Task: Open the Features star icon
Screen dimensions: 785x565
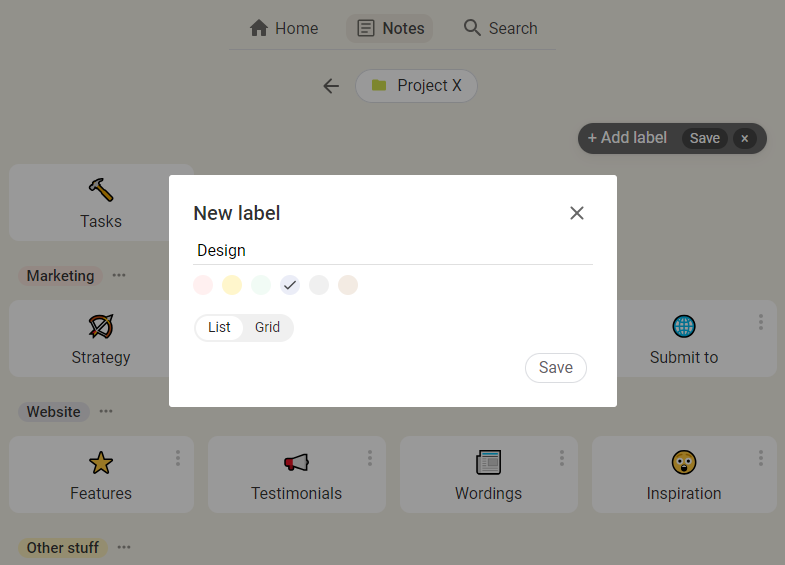Action: (101, 462)
